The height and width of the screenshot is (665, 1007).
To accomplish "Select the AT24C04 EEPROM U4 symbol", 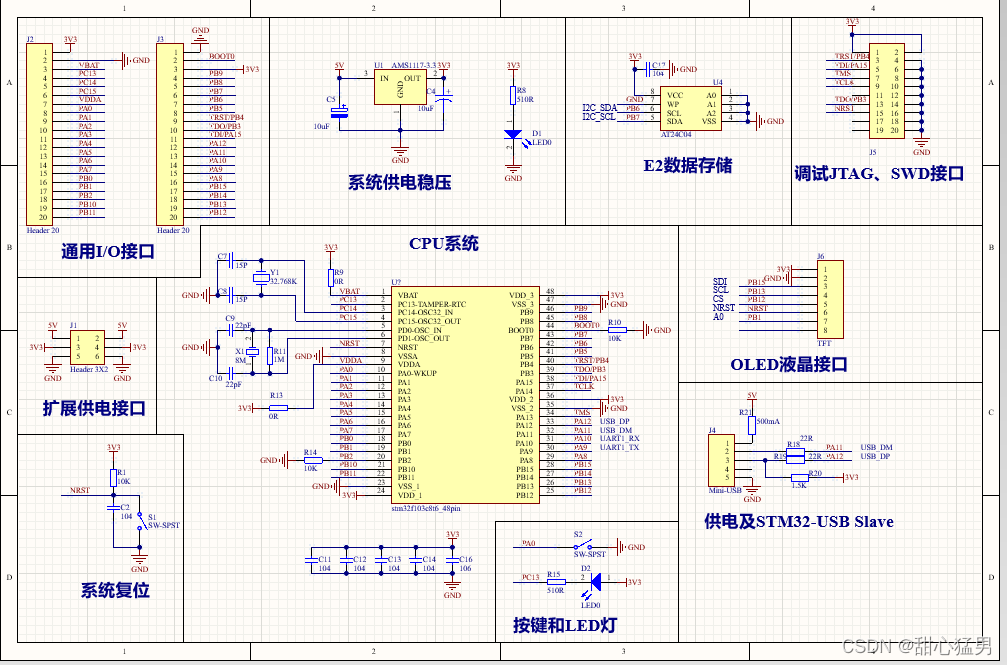I will [x=690, y=109].
